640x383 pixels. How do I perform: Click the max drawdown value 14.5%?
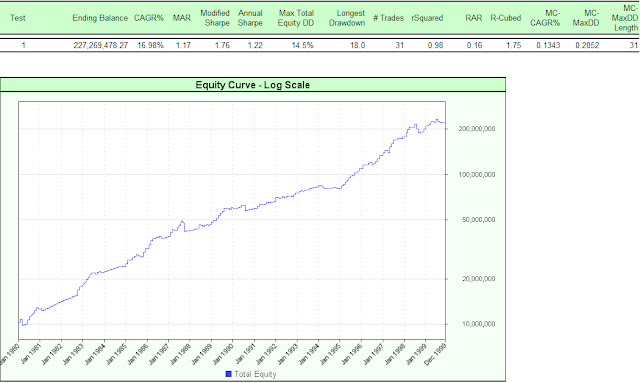303,45
